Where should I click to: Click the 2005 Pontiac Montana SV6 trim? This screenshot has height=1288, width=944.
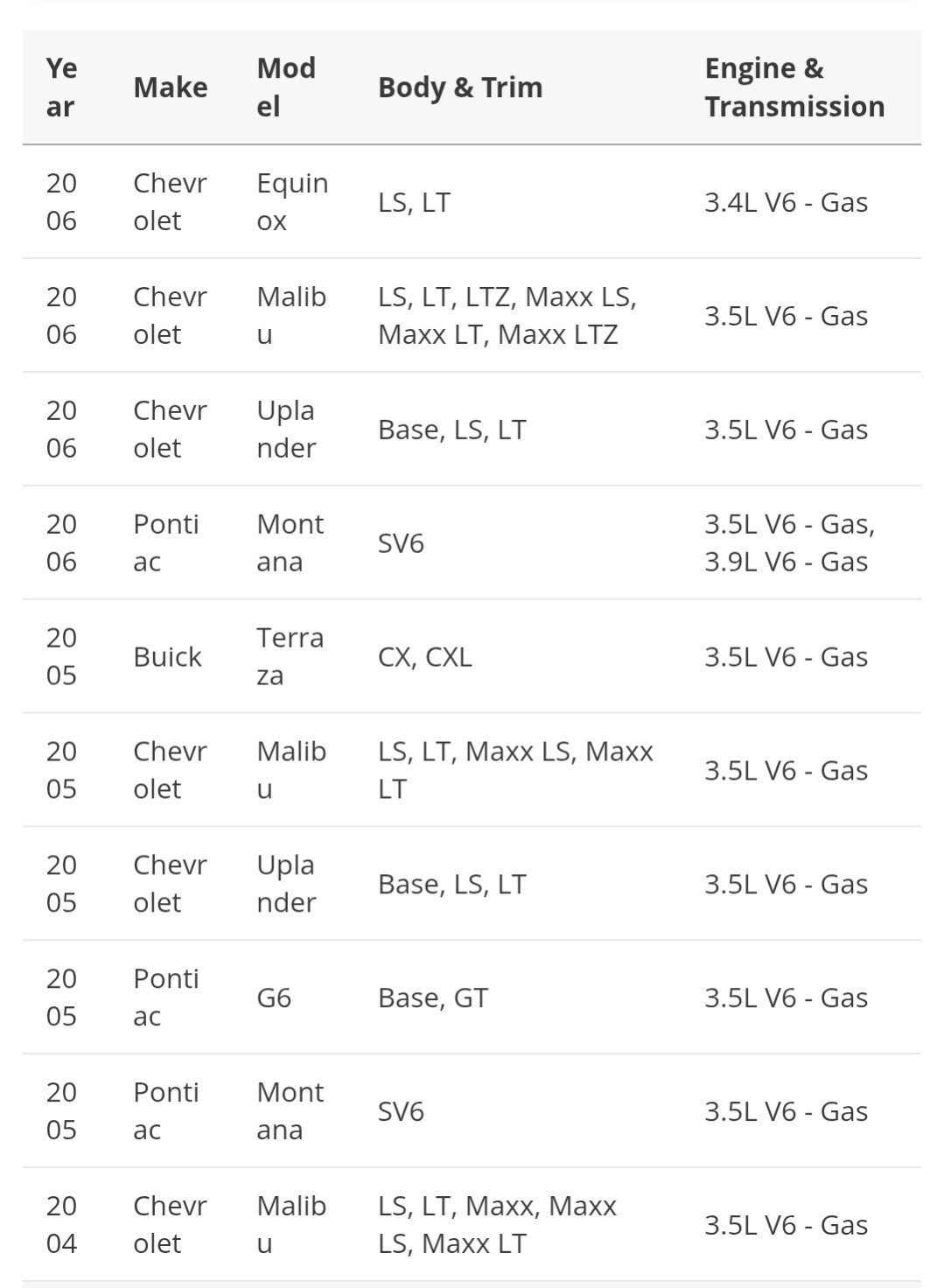(401, 1111)
